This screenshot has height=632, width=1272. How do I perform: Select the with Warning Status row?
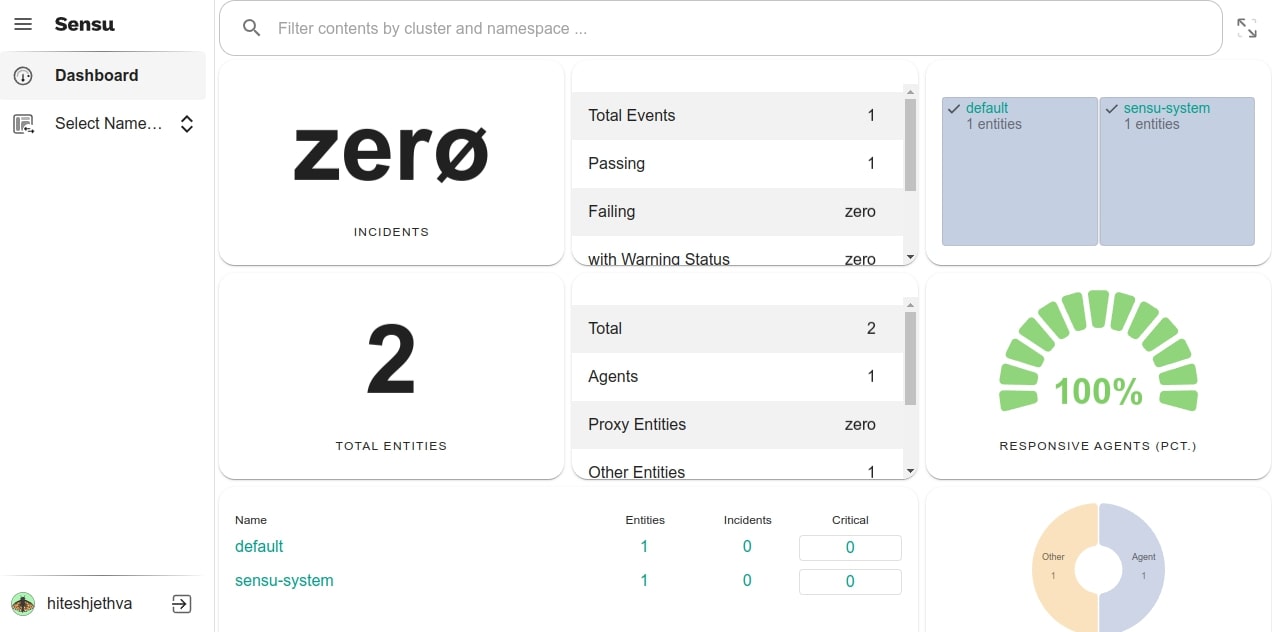coord(738,251)
